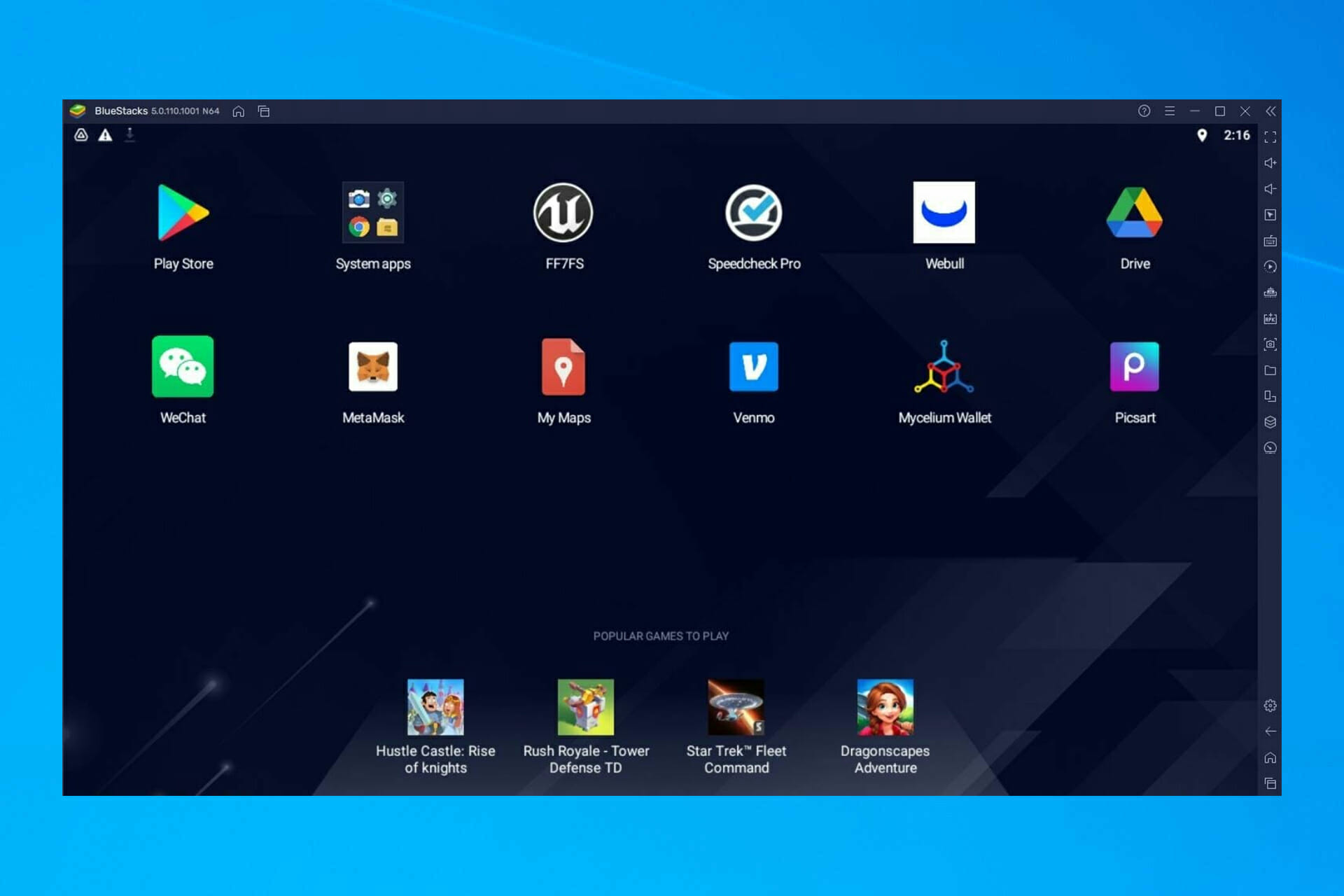Open Dragonscapes Adventure
The height and width of the screenshot is (896, 1344).
click(885, 727)
